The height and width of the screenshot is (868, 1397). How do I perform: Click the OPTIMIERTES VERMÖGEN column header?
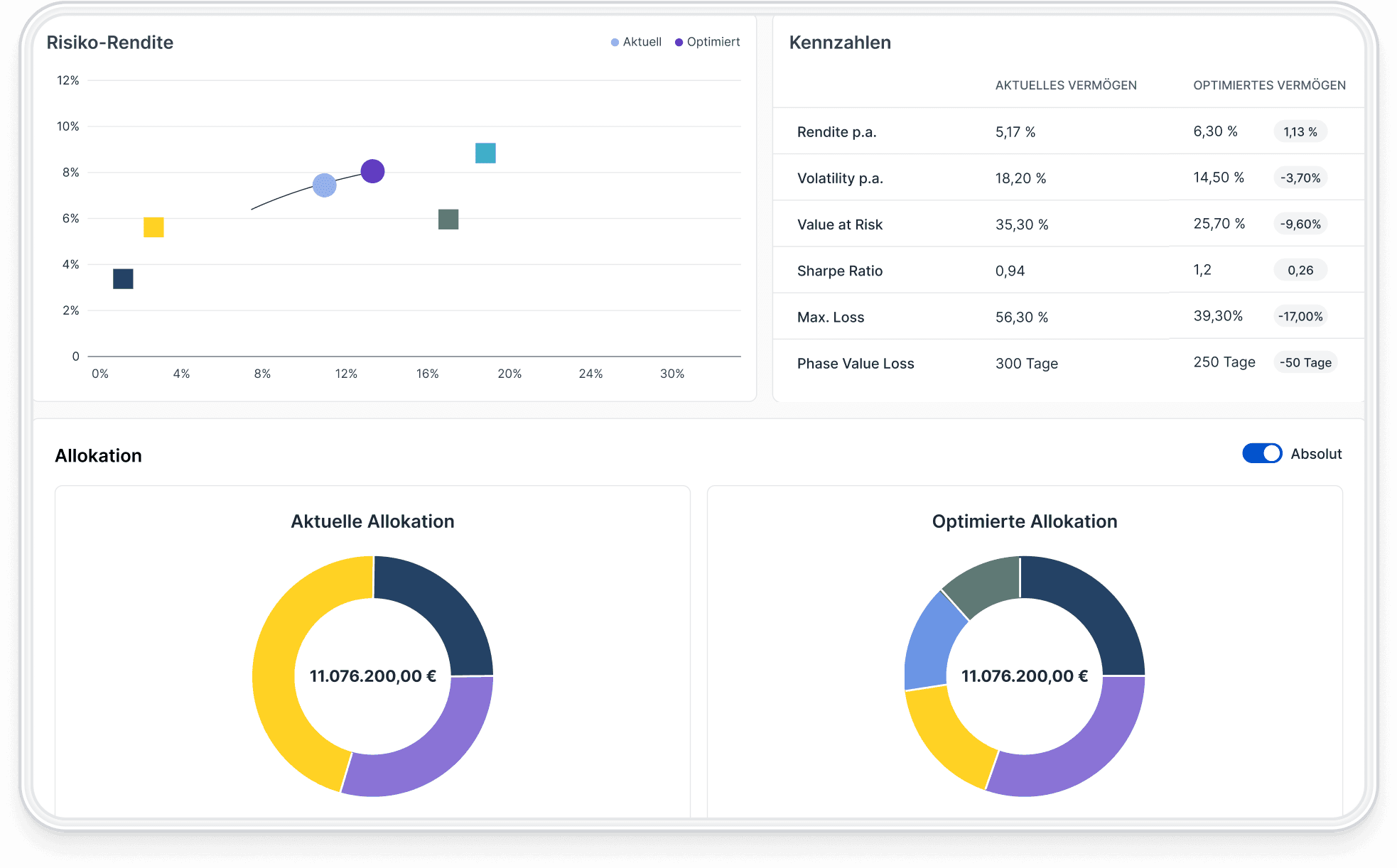[1269, 85]
